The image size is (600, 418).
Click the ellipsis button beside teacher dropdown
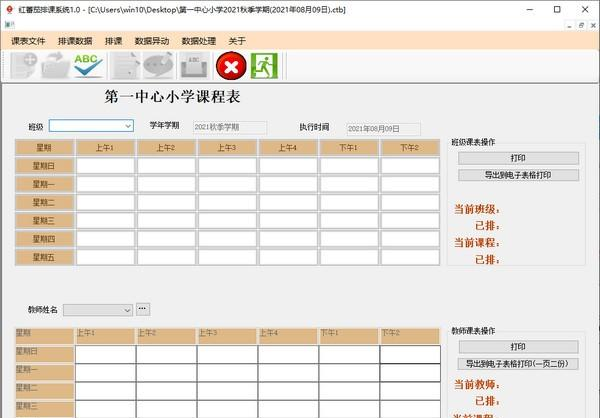pos(143,309)
